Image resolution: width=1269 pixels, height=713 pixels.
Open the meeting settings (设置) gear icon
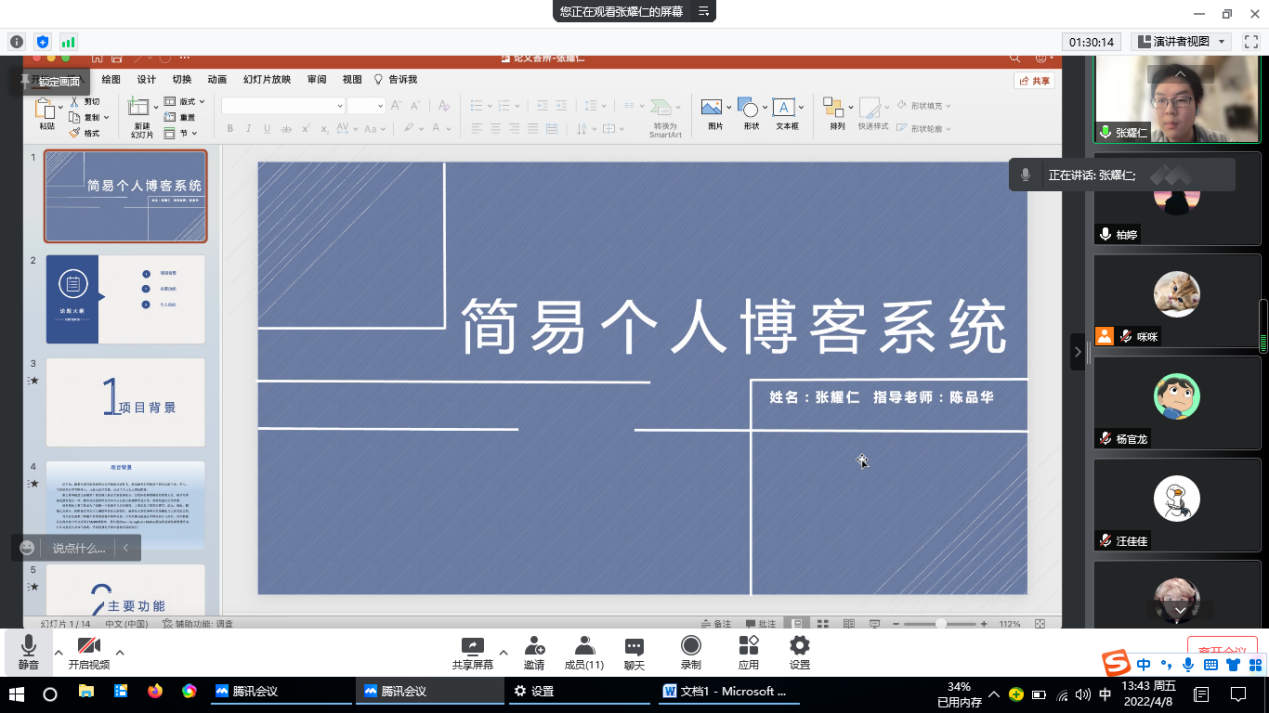coord(799,645)
